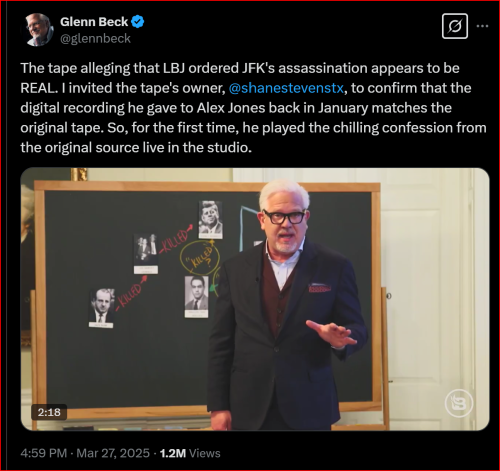Click the red "KILLED" arrow near JFK's photo

(177, 239)
